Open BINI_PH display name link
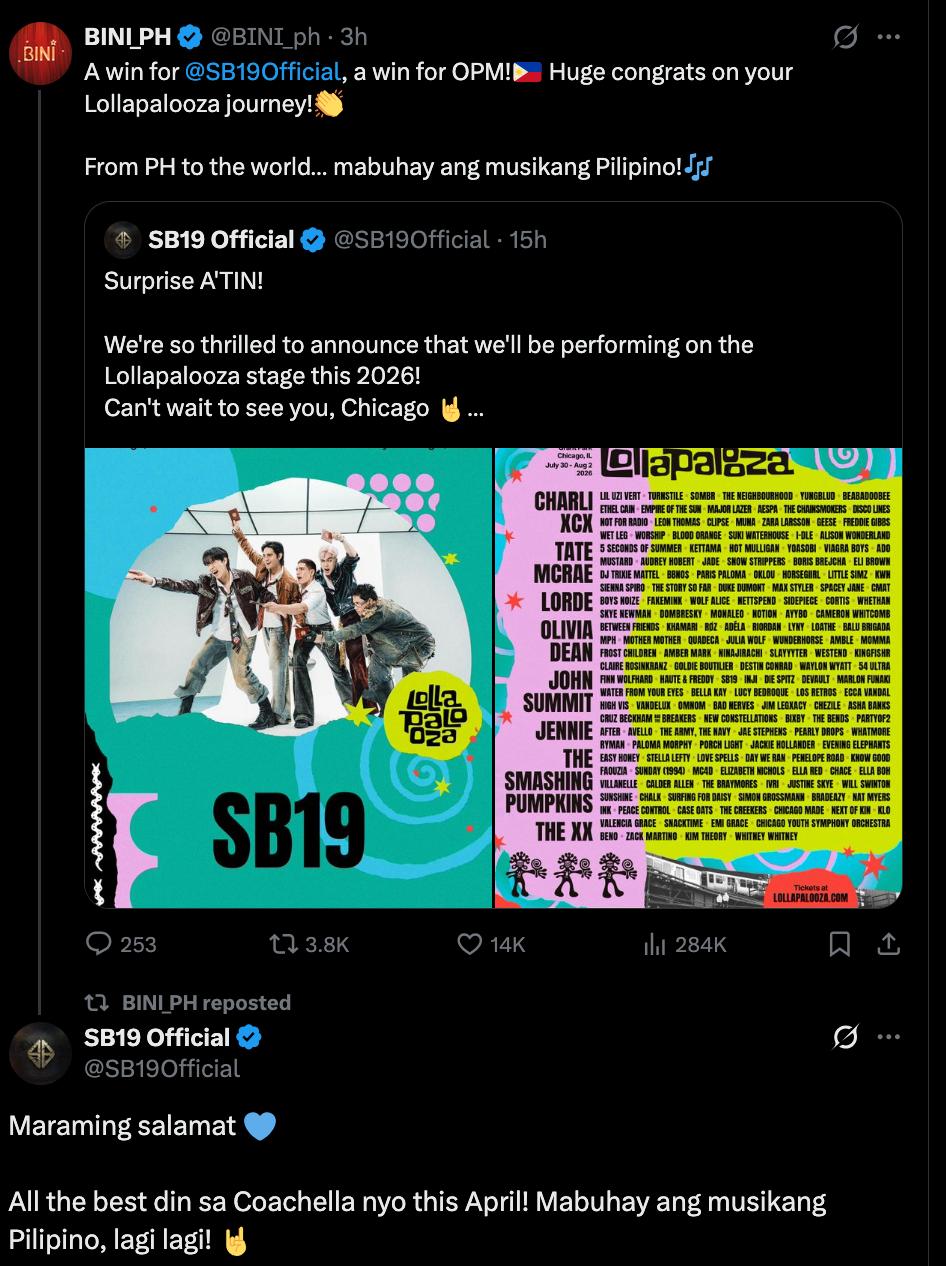 pyautogui.click(x=128, y=37)
